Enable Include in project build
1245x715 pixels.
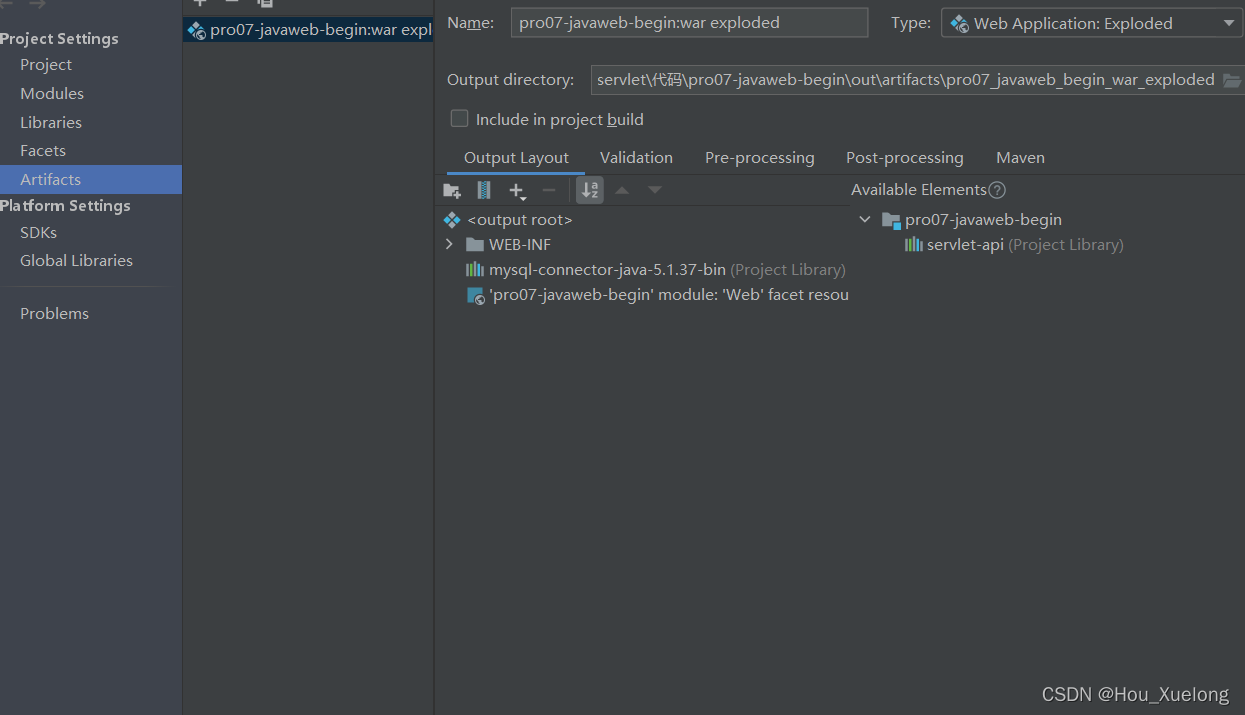click(459, 118)
